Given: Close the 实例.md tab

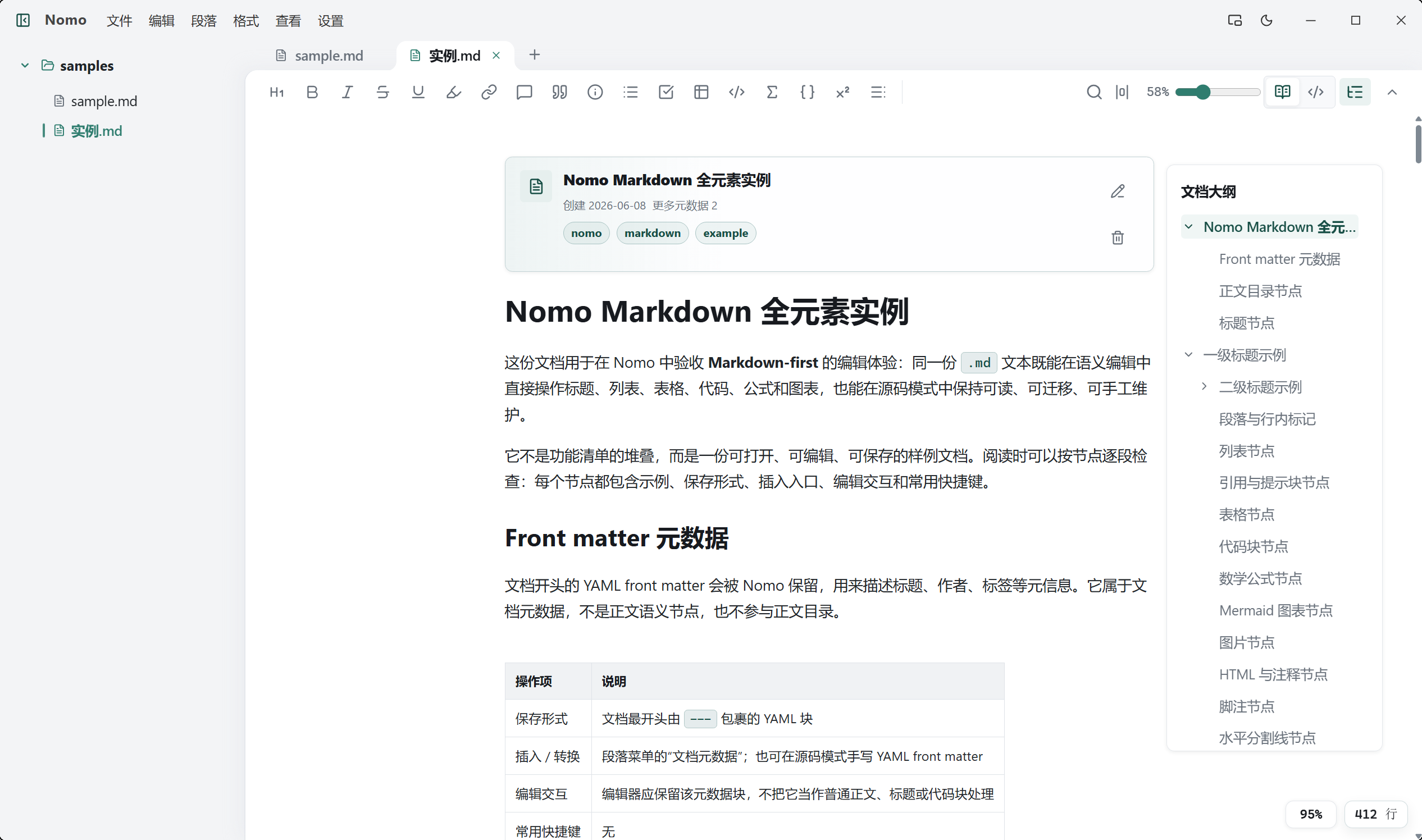Looking at the screenshot, I should (x=496, y=56).
